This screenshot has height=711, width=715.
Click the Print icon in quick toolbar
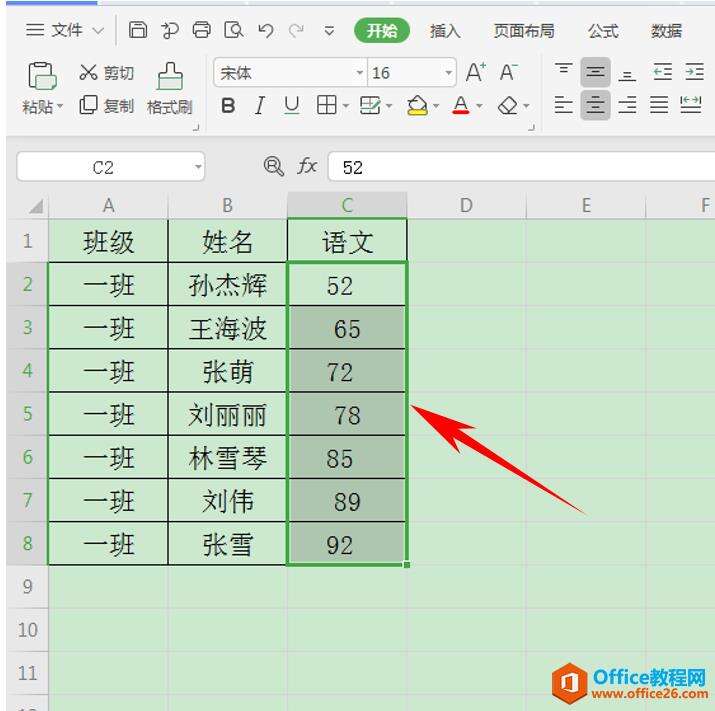tap(202, 30)
